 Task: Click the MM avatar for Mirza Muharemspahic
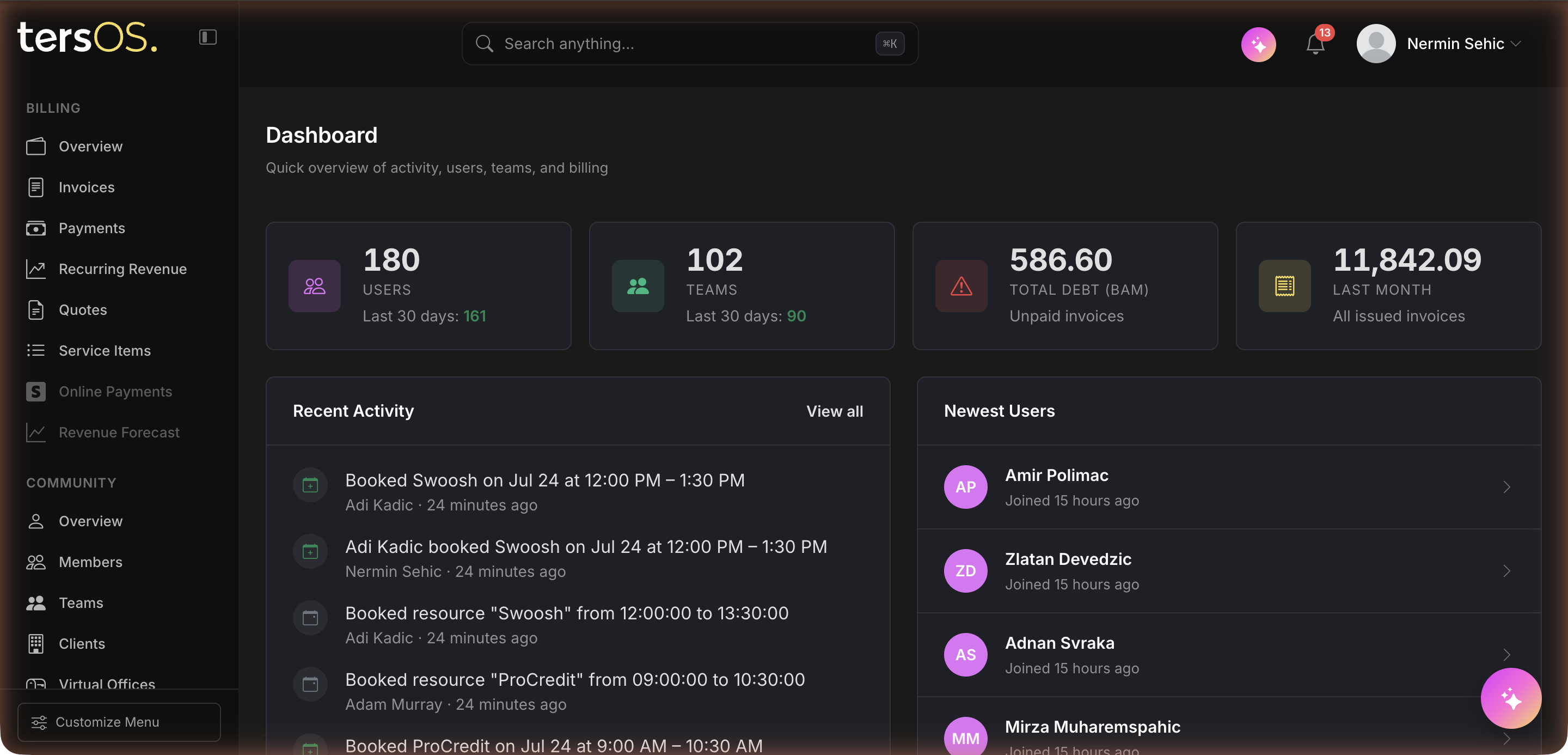[x=965, y=736]
